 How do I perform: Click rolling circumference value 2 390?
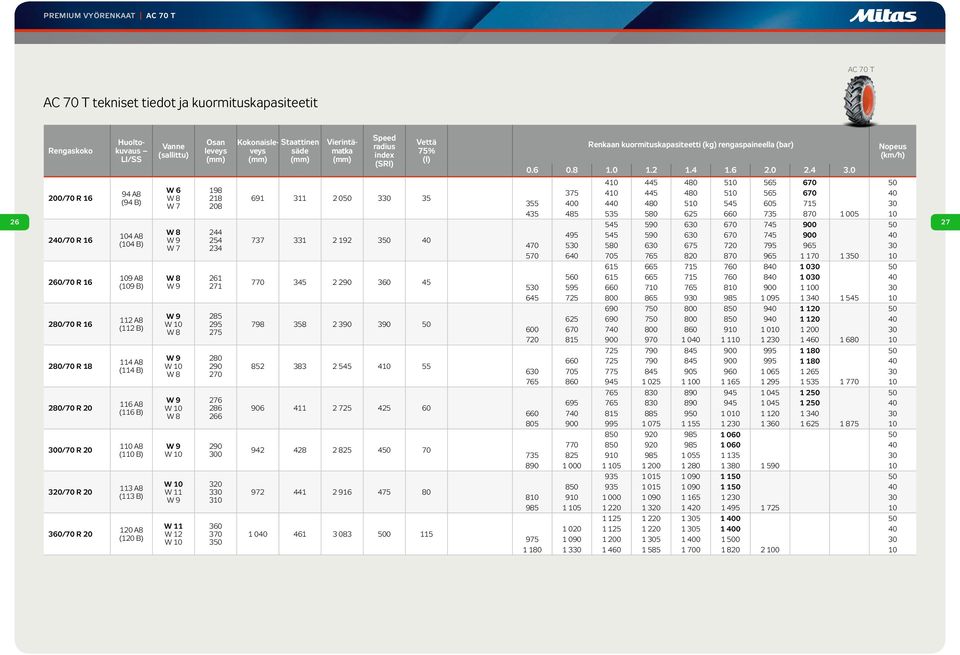click(342, 324)
